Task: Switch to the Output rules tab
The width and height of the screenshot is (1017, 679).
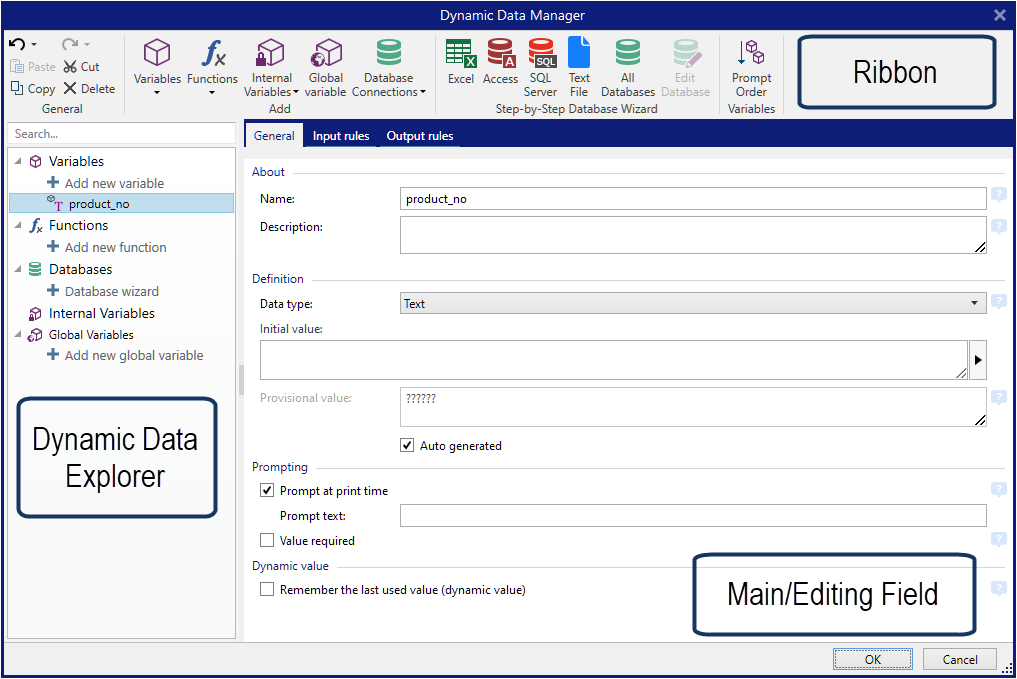Action: (419, 136)
